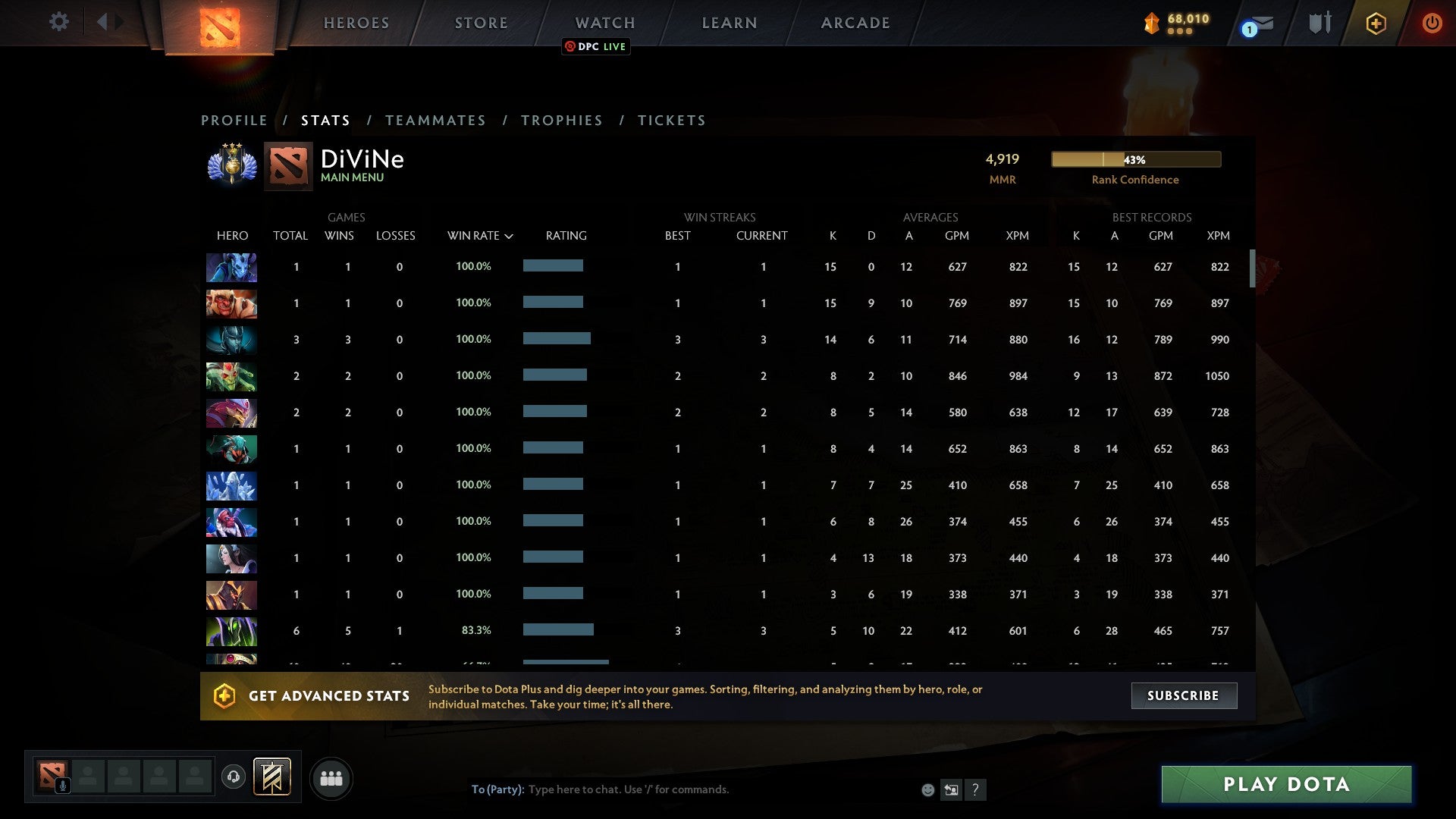Toggle party voice with the headset icon
The height and width of the screenshot is (819, 1456).
(233, 777)
